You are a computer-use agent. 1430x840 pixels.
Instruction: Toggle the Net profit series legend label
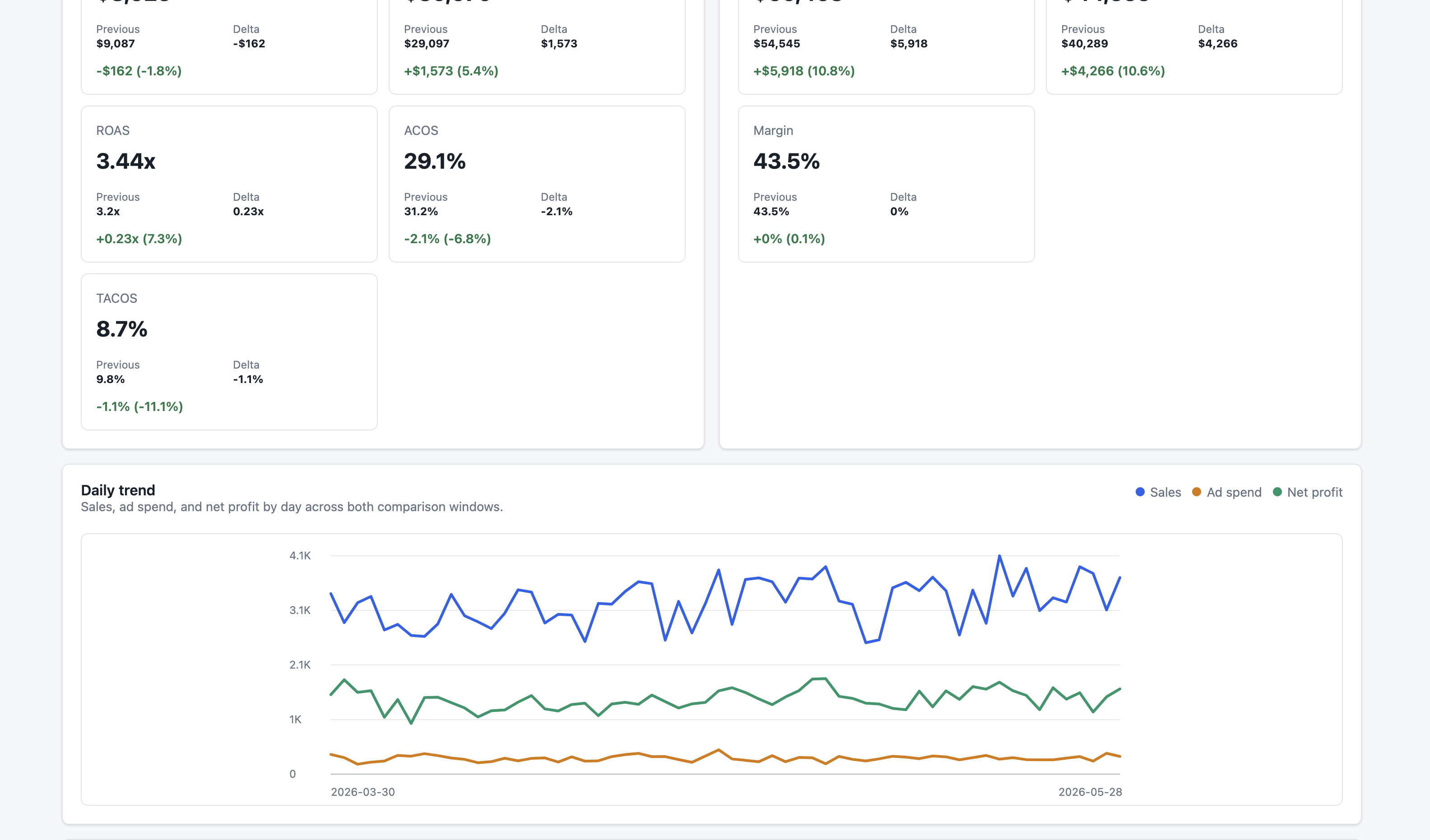(x=1314, y=492)
